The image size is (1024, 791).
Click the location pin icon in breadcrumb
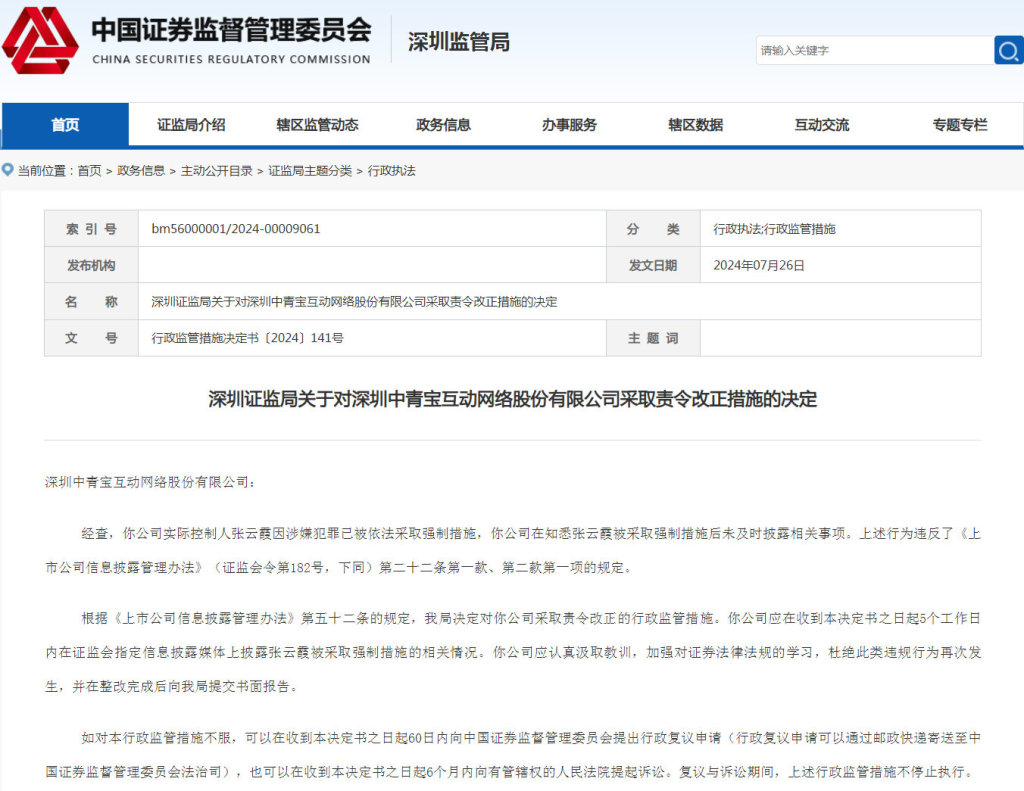pyautogui.click(x=8, y=170)
